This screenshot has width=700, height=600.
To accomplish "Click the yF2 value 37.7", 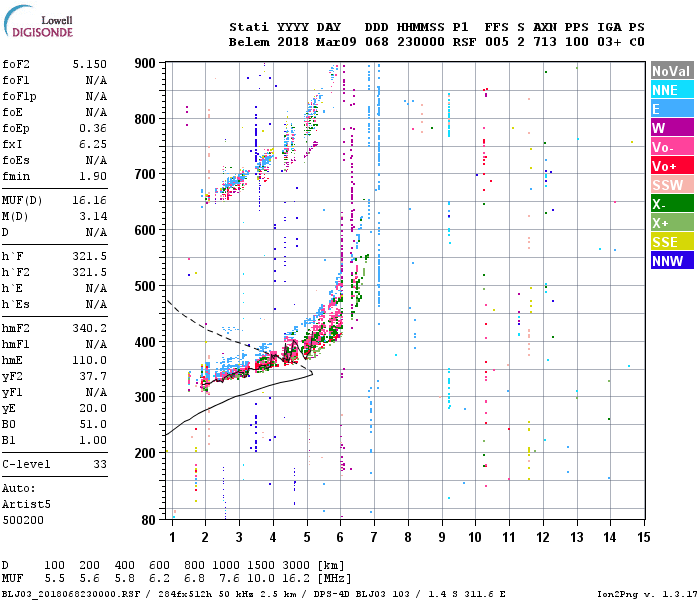I will (93, 376).
